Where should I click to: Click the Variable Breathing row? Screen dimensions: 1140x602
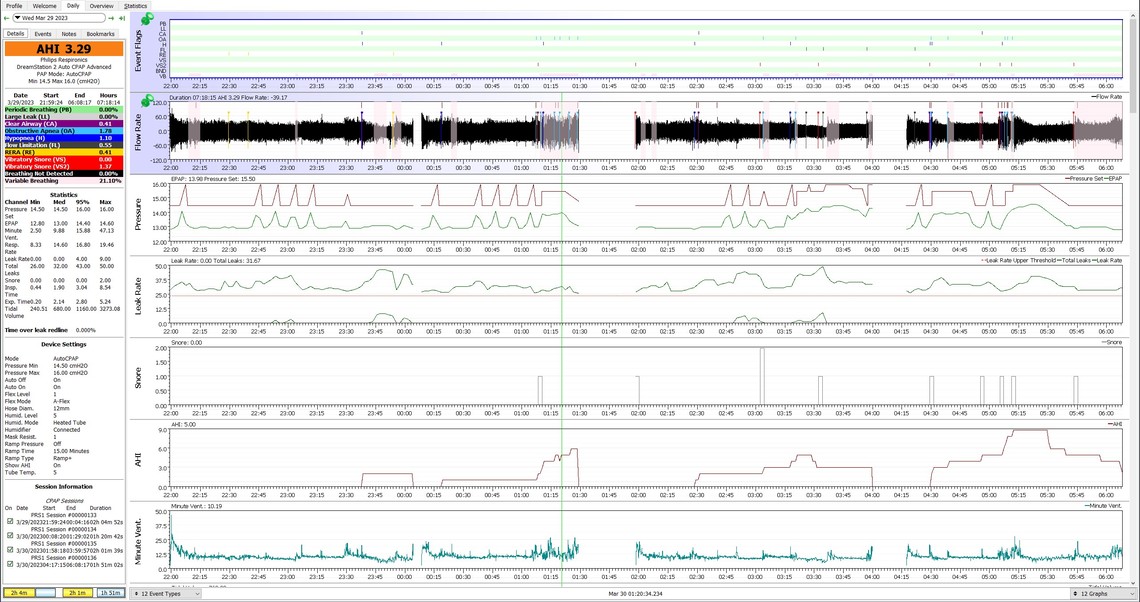[64, 180]
